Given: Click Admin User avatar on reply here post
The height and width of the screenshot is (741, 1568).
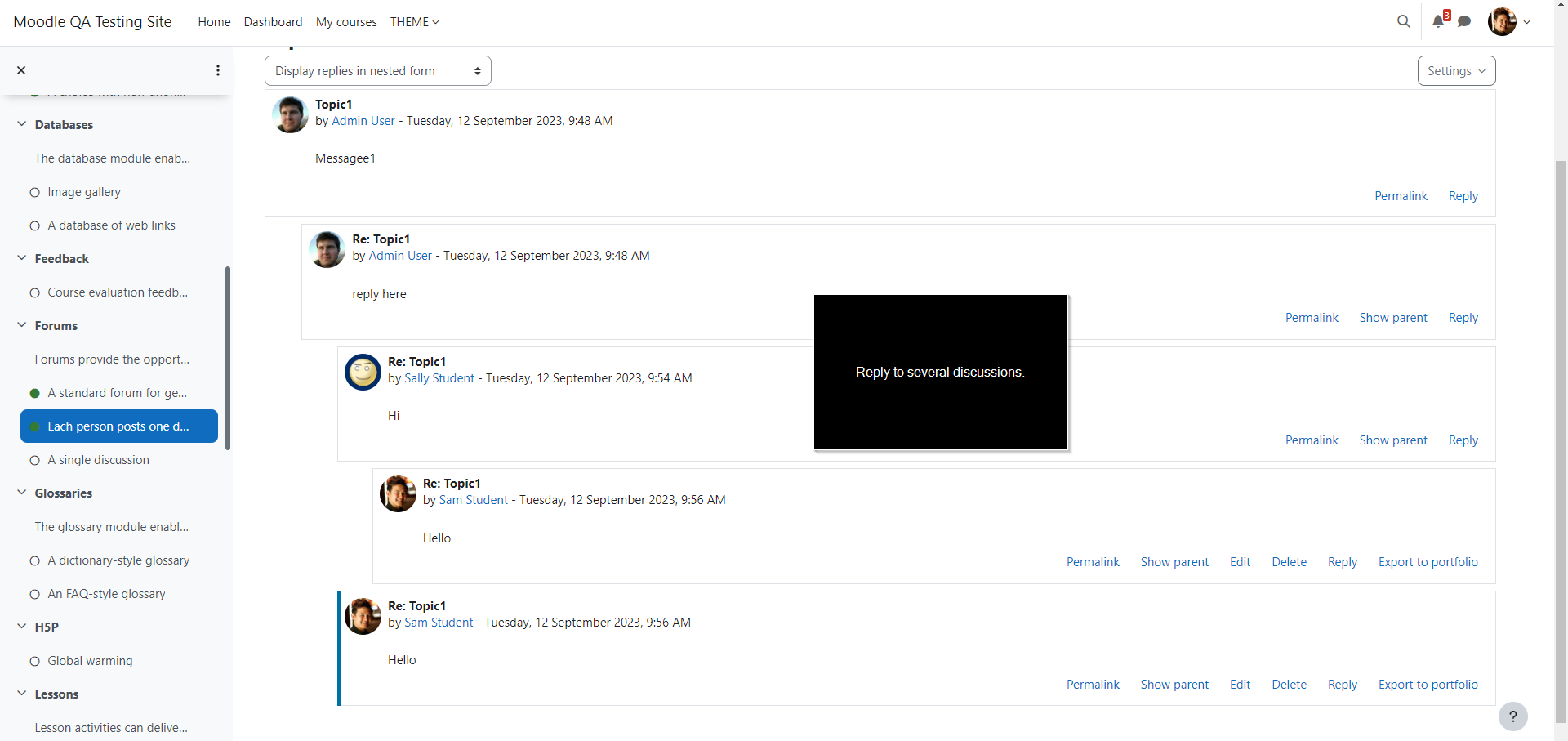Looking at the screenshot, I should (x=327, y=249).
